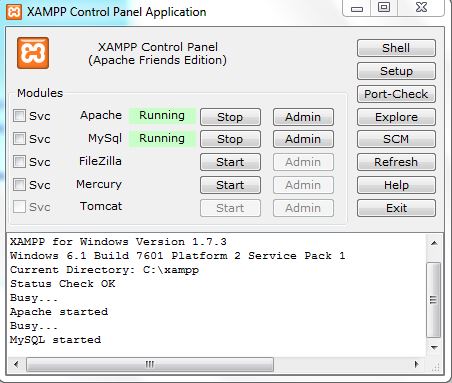452x383 pixels.
Task: Click the Apache Running status label
Action: pos(162,115)
